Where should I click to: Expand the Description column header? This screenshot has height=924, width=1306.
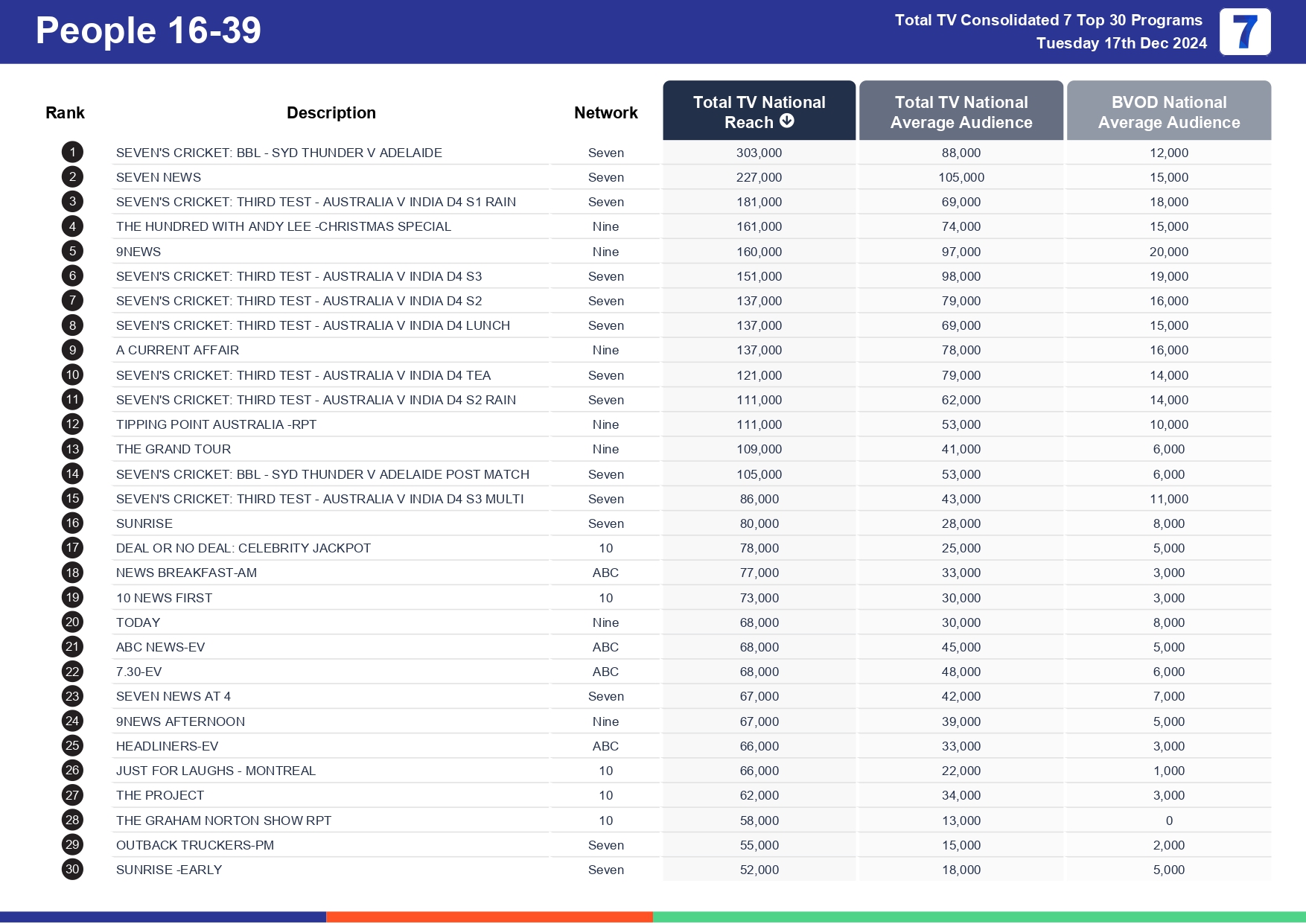click(x=331, y=112)
